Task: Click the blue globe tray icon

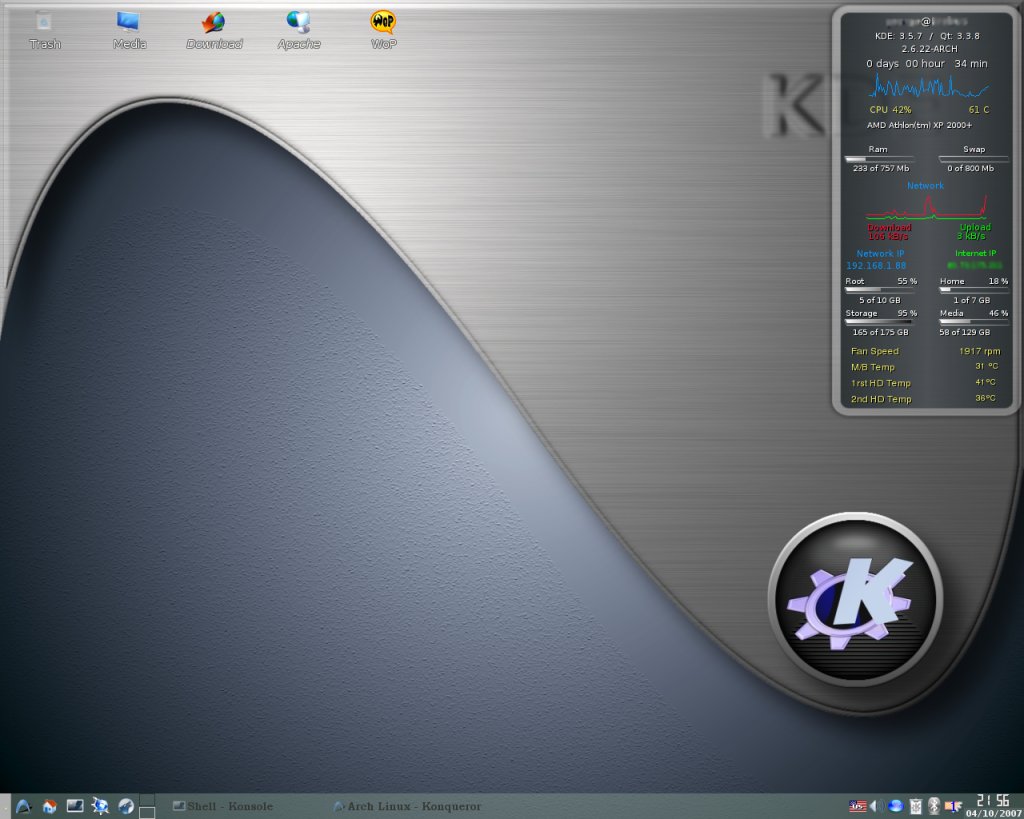Action: [x=895, y=807]
